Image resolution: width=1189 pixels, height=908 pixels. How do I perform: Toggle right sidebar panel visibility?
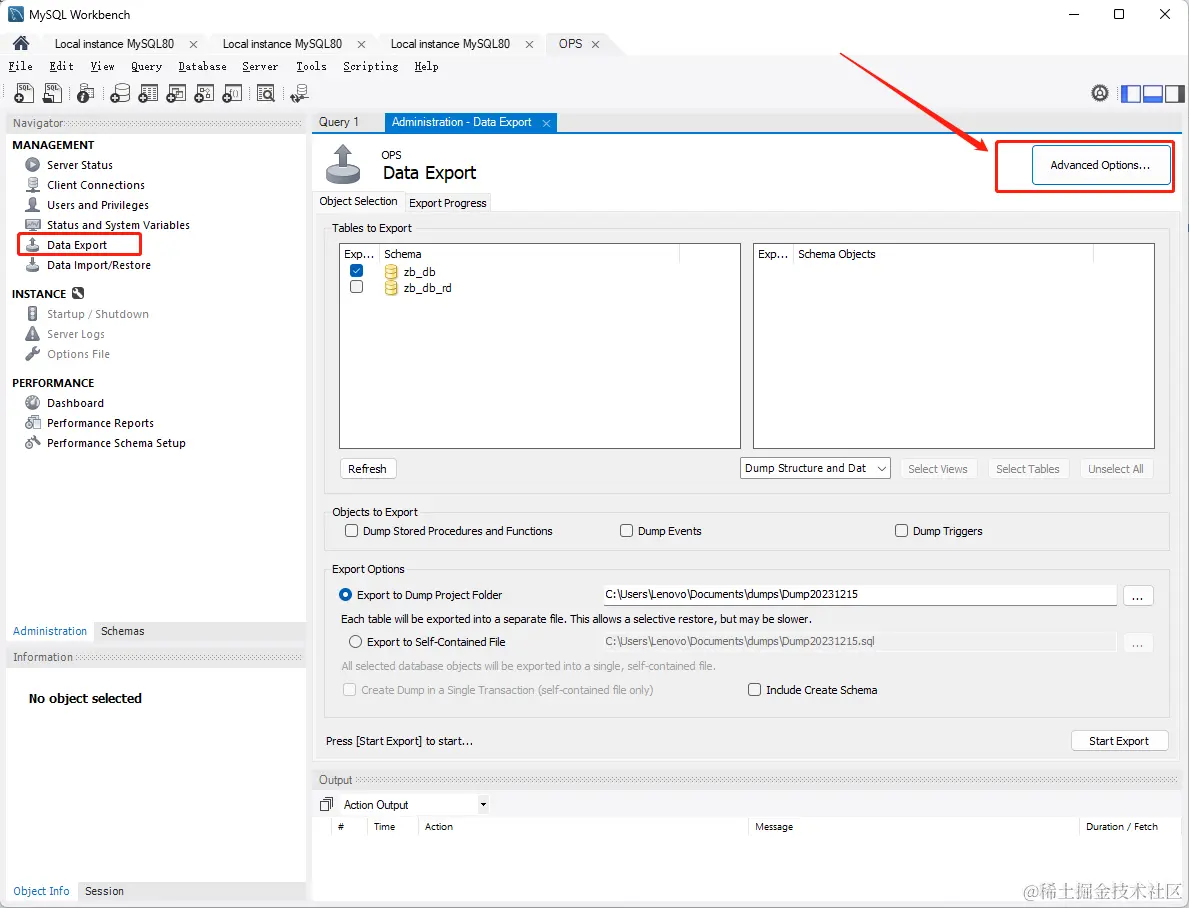(x=1175, y=93)
